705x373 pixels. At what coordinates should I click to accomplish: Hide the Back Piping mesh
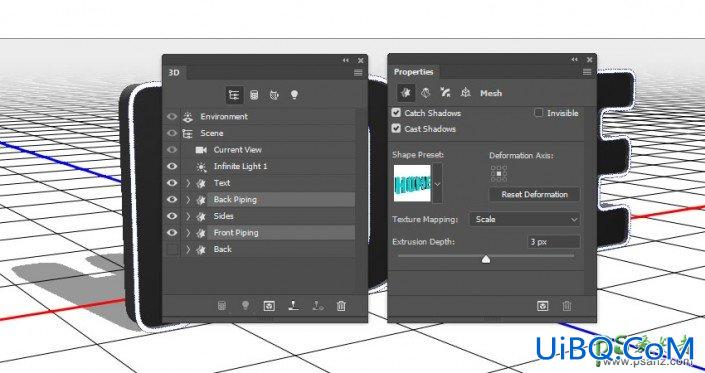172,200
